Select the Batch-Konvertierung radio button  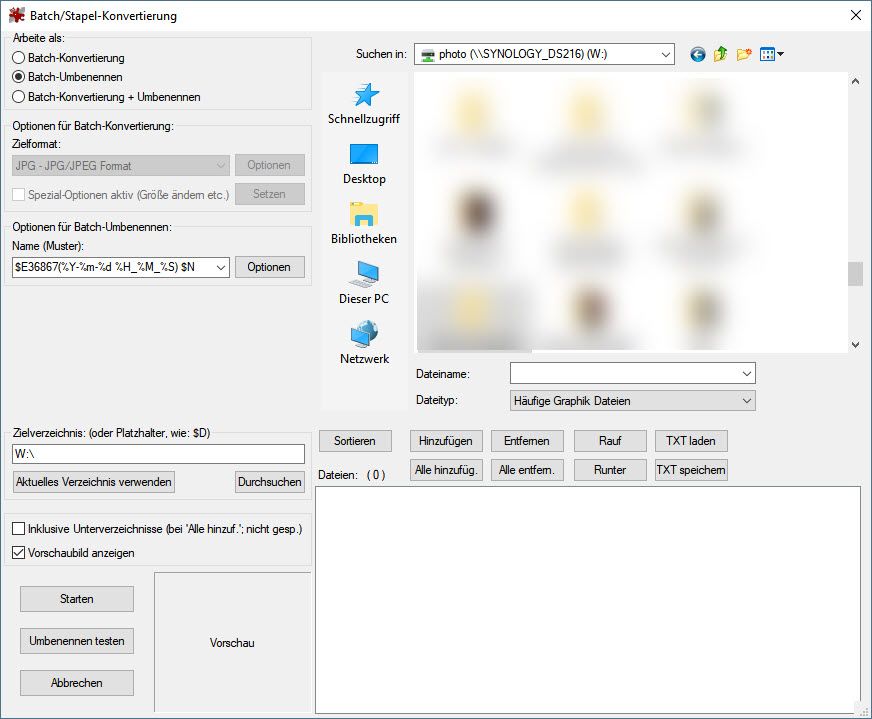point(19,58)
